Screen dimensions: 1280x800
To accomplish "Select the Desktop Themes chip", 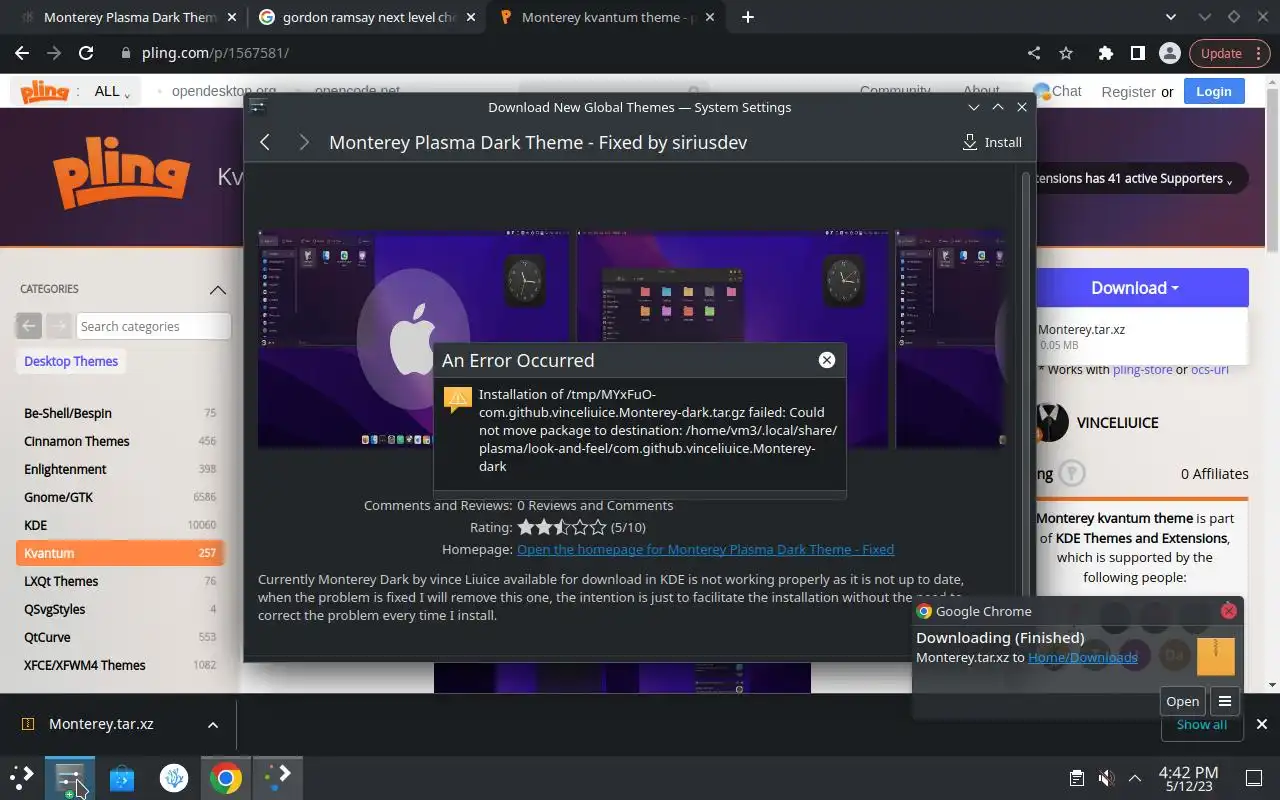I will click(71, 361).
